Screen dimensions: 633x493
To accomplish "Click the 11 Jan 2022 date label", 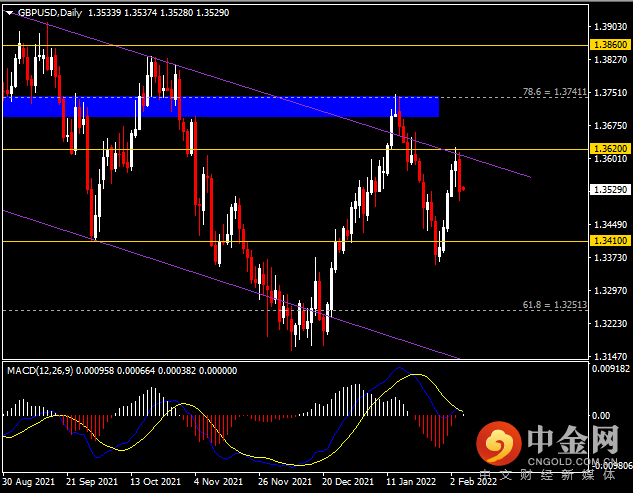I will point(411,482).
